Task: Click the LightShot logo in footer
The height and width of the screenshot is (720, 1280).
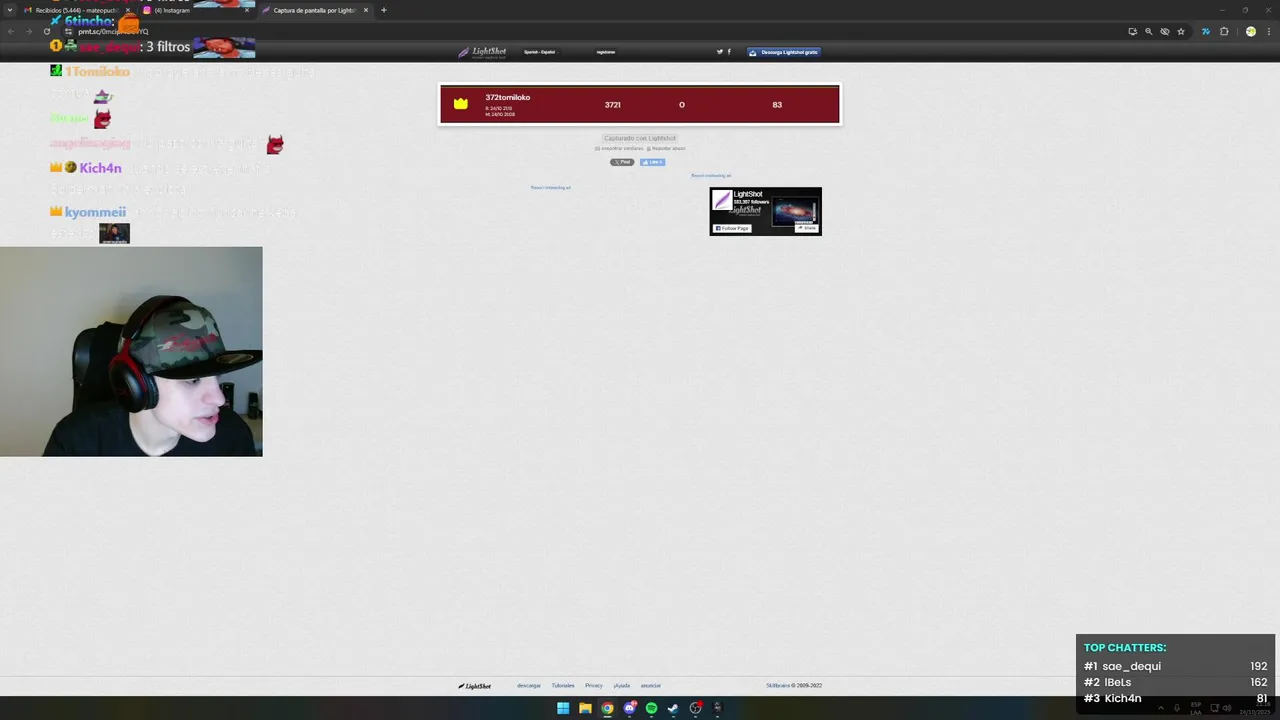Action: click(x=475, y=686)
